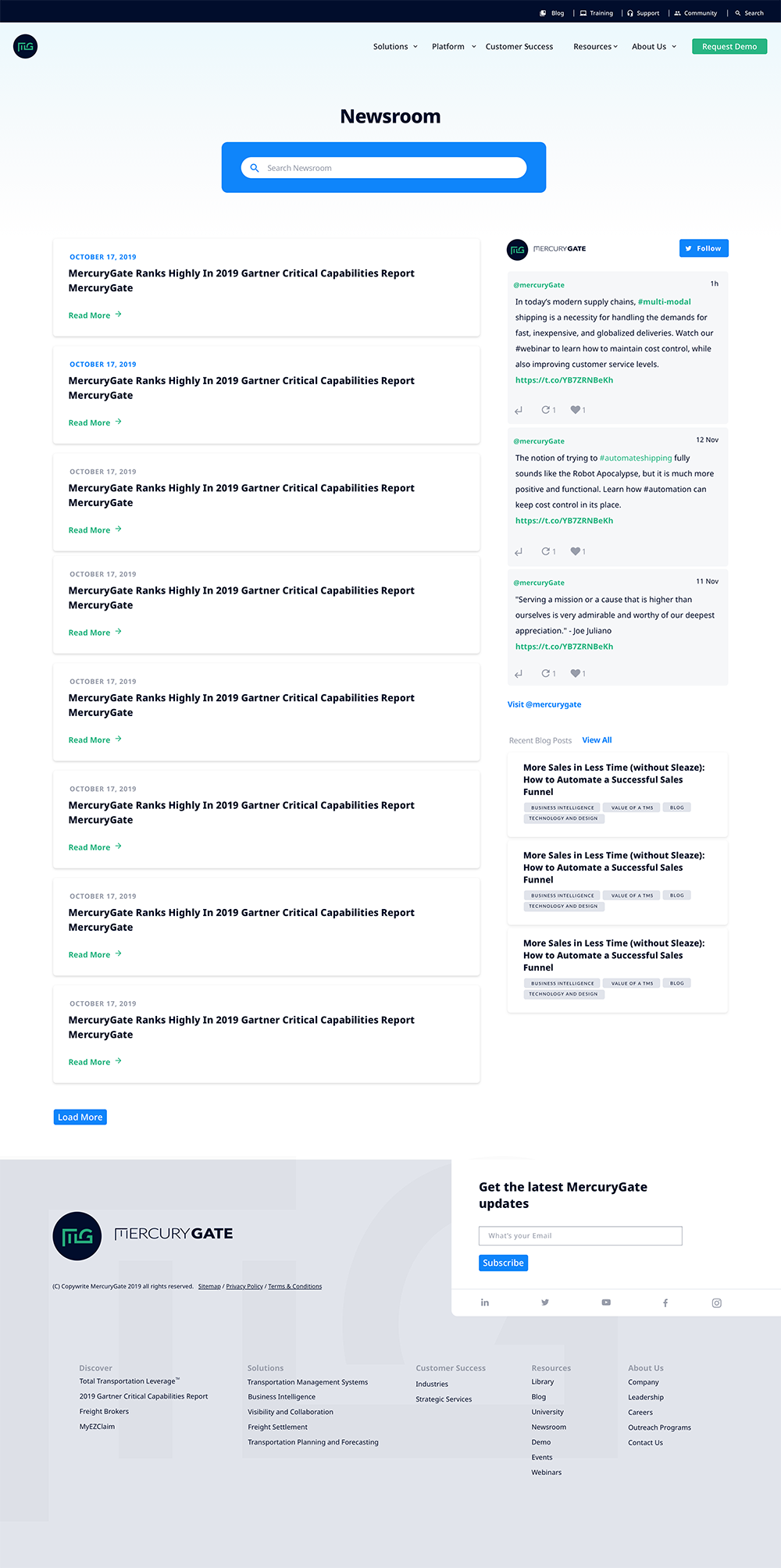Screen dimensions: 781x1568
Task: Open the Terms & Conditions link
Action: point(295,1287)
